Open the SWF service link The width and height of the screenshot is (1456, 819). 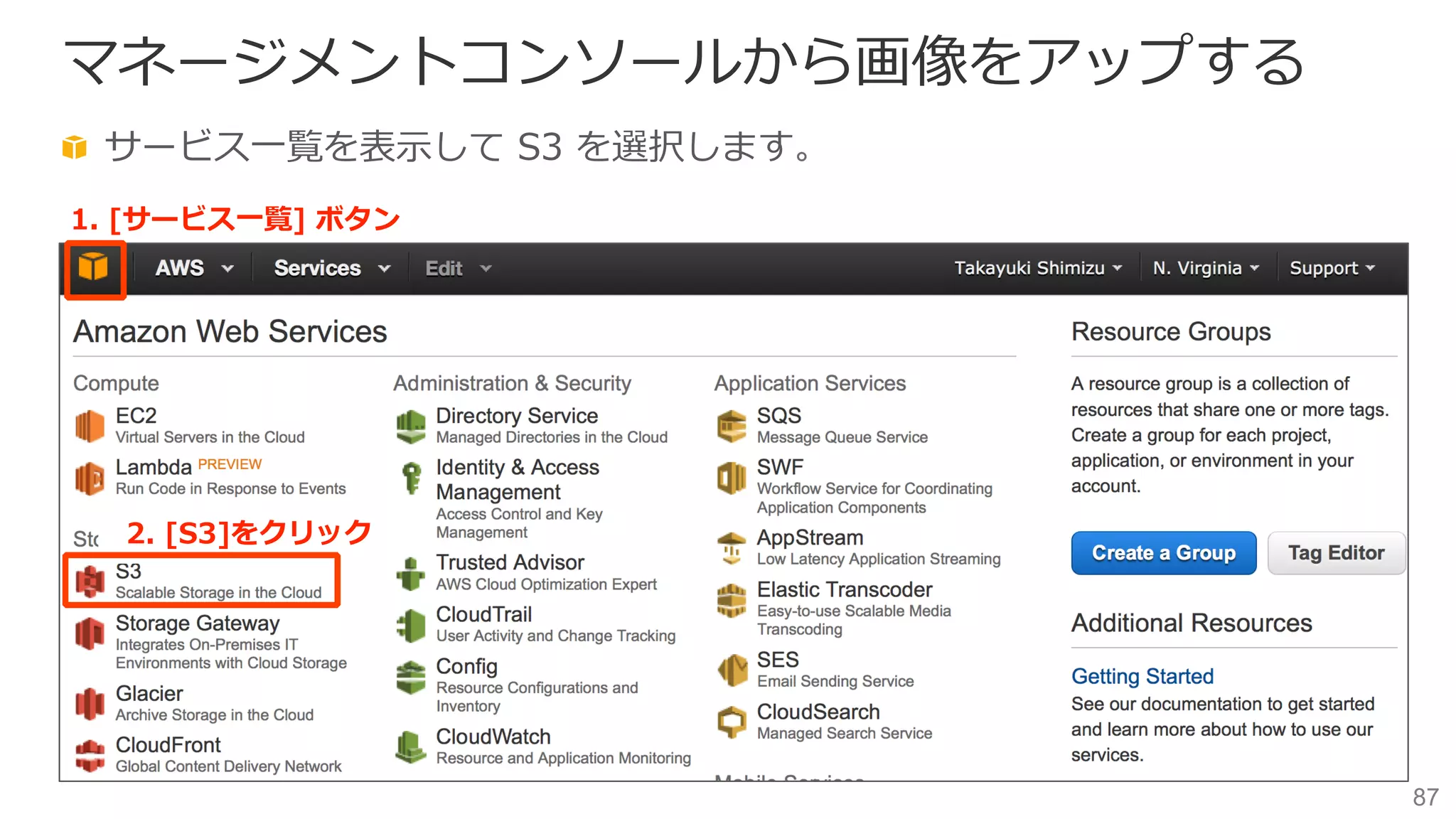(780, 467)
